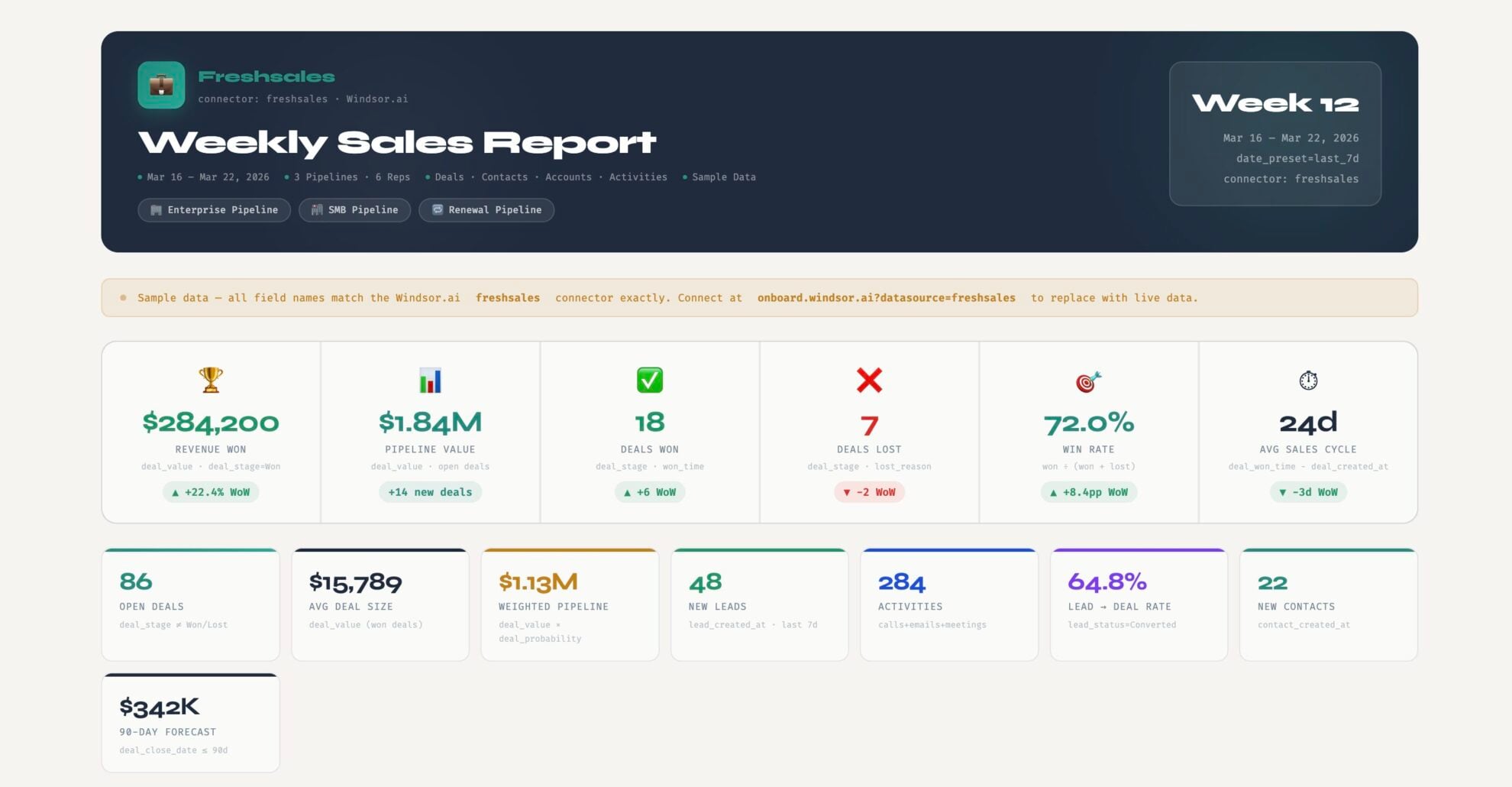Screen dimensions: 1512x787
Task: Click the building icon on SMB Pipeline chip
Action: (315, 209)
